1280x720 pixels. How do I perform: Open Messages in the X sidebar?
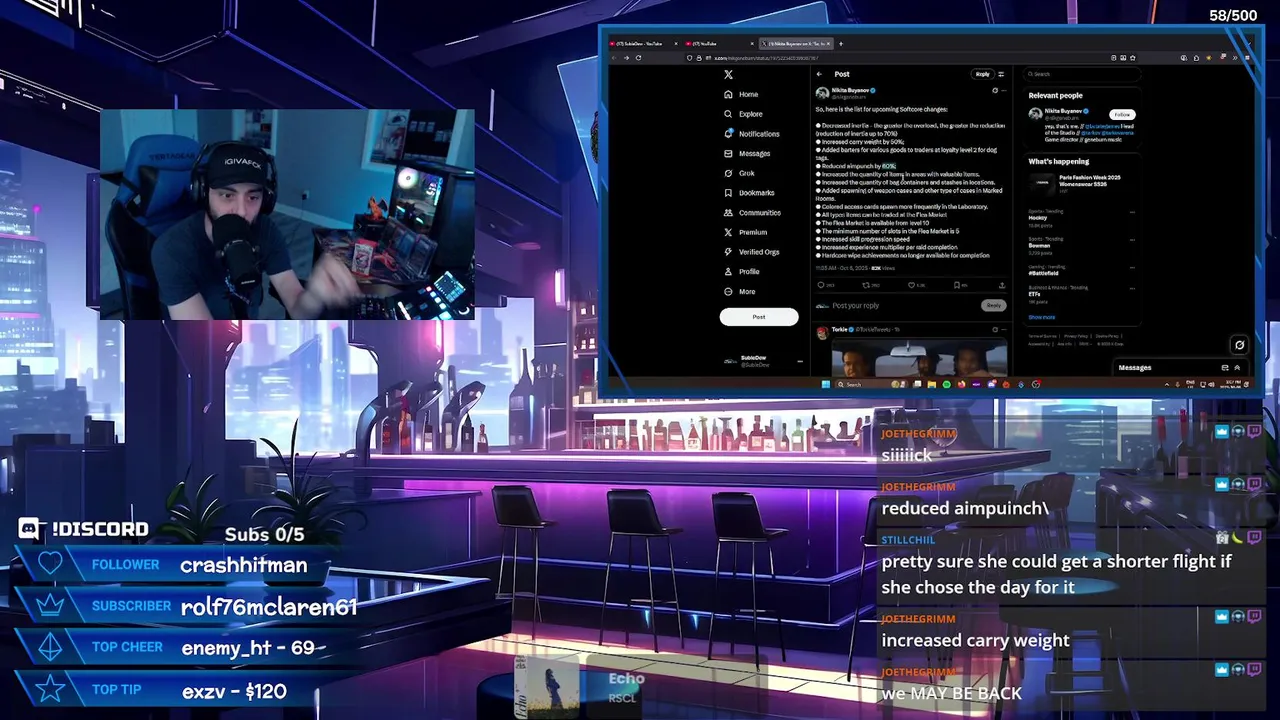click(747, 154)
